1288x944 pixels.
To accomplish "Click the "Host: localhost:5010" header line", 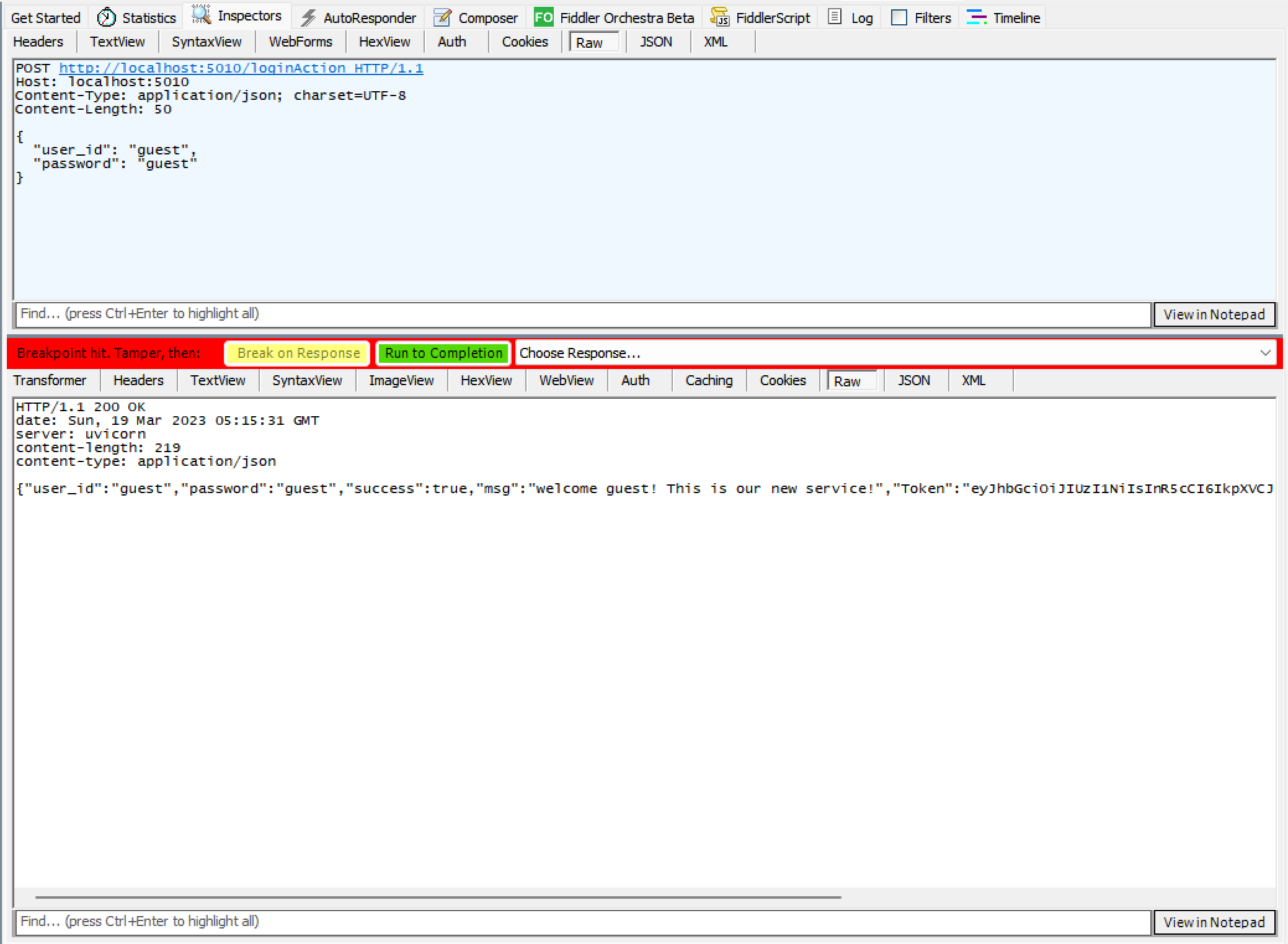I will click(102, 82).
